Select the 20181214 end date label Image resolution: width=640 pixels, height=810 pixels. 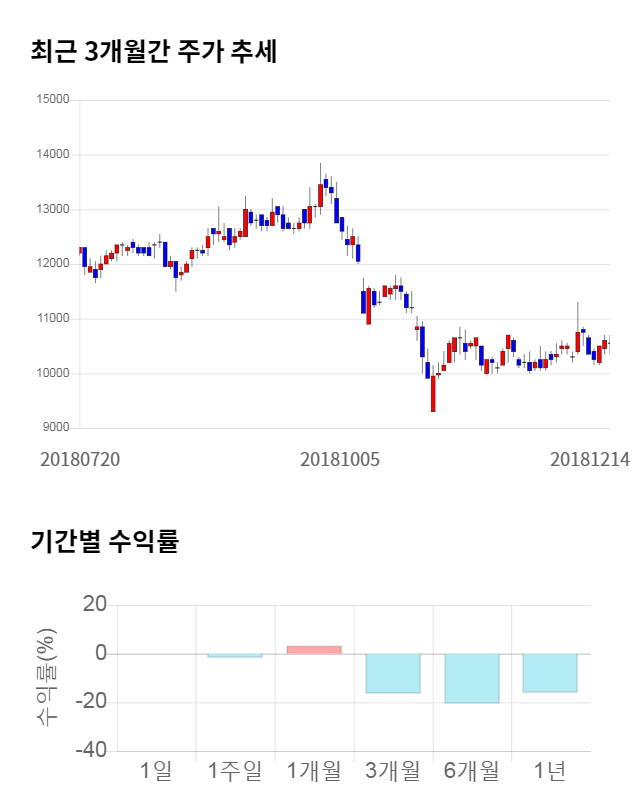[x=590, y=459]
